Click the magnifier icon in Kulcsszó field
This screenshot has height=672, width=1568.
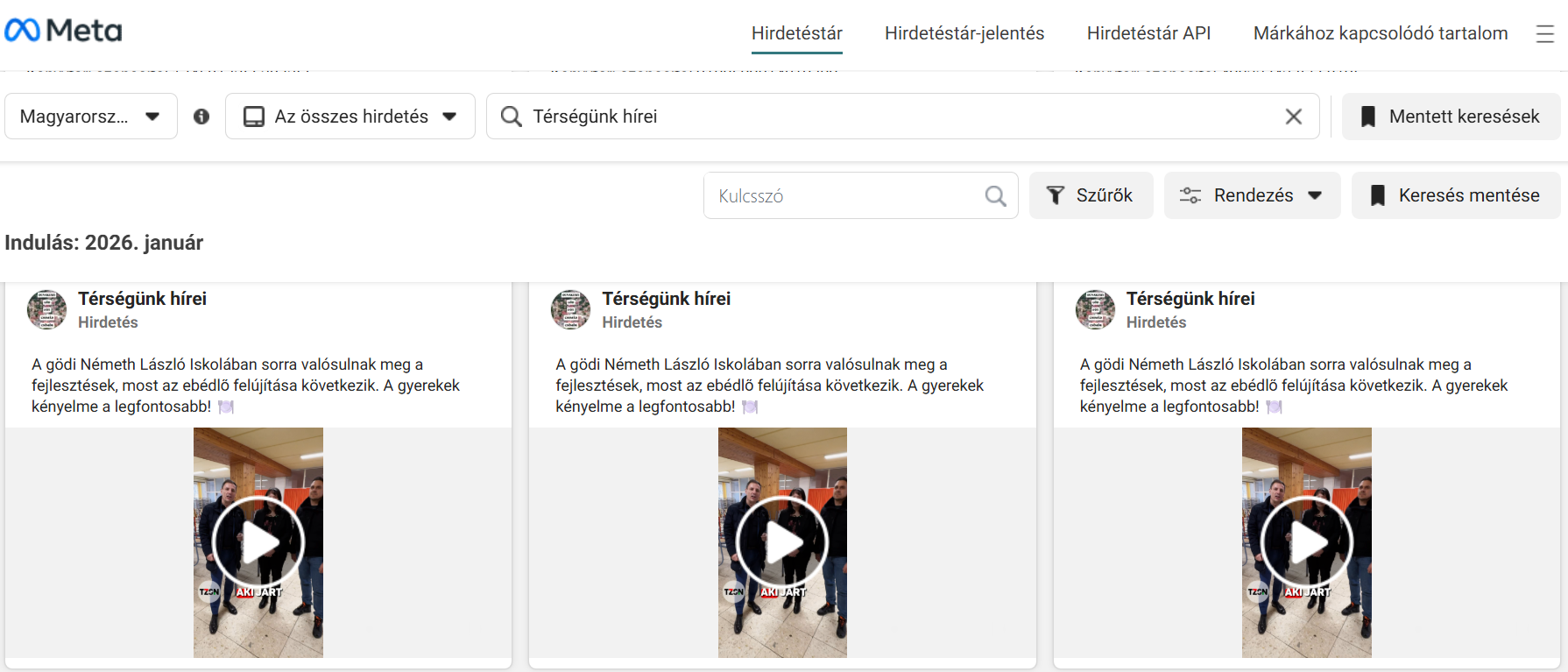pyautogui.click(x=995, y=195)
